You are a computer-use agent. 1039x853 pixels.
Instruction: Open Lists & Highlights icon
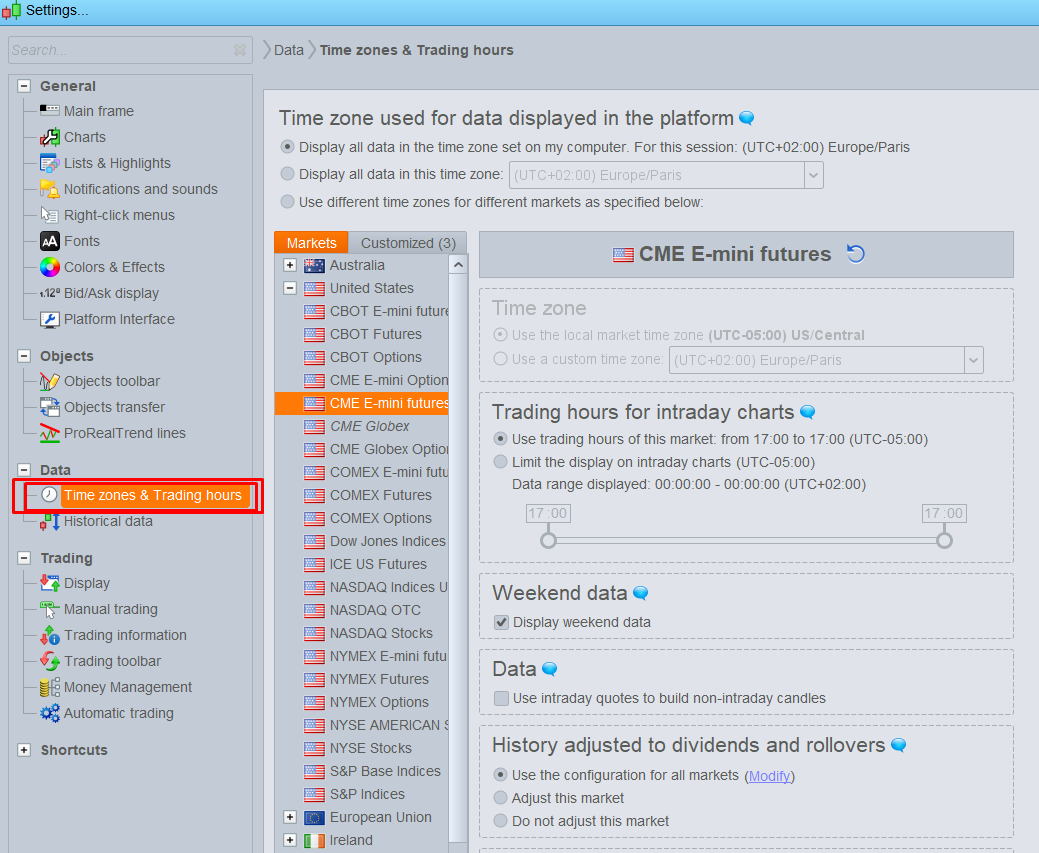point(49,162)
